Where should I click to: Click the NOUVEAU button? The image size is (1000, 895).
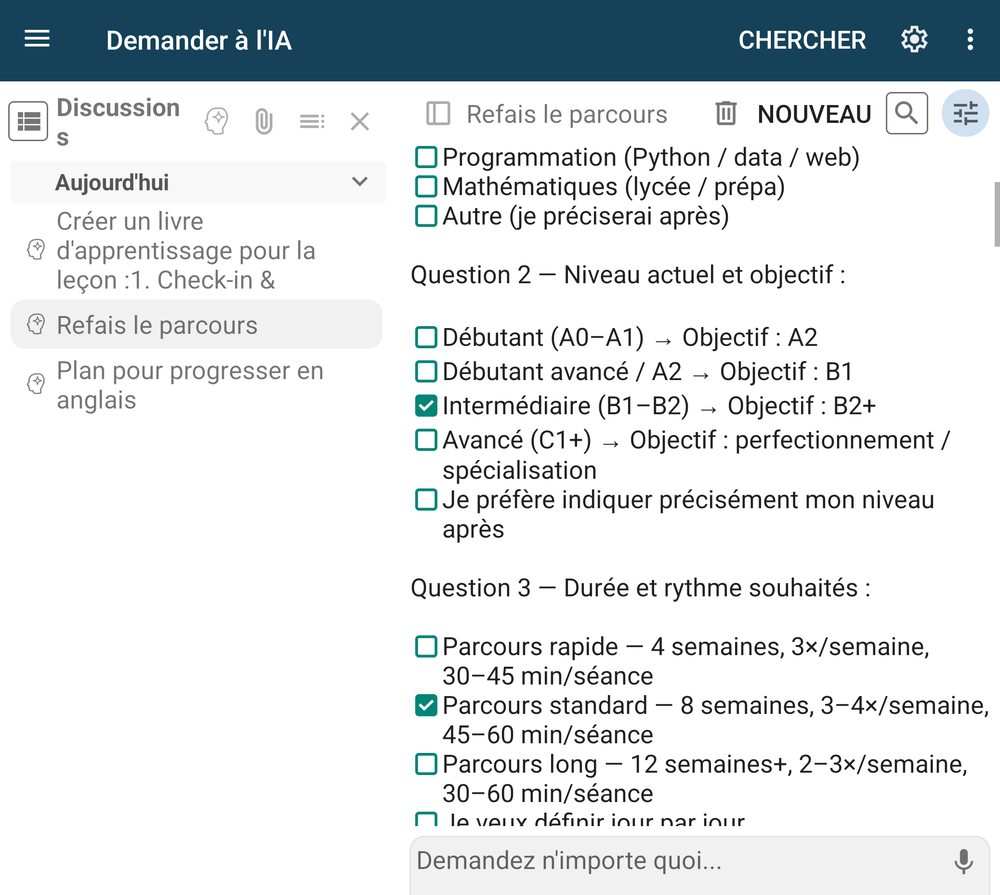(x=814, y=114)
